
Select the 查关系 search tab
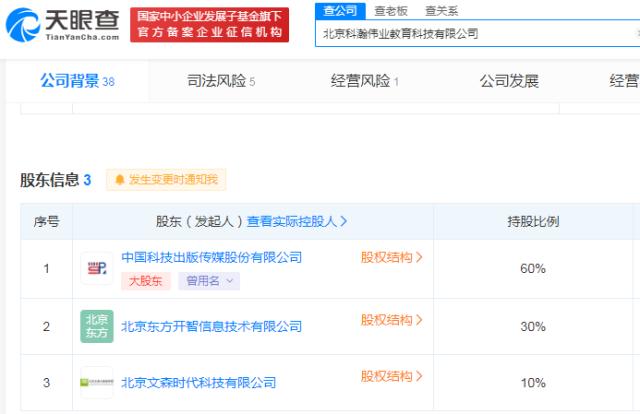pos(442,11)
